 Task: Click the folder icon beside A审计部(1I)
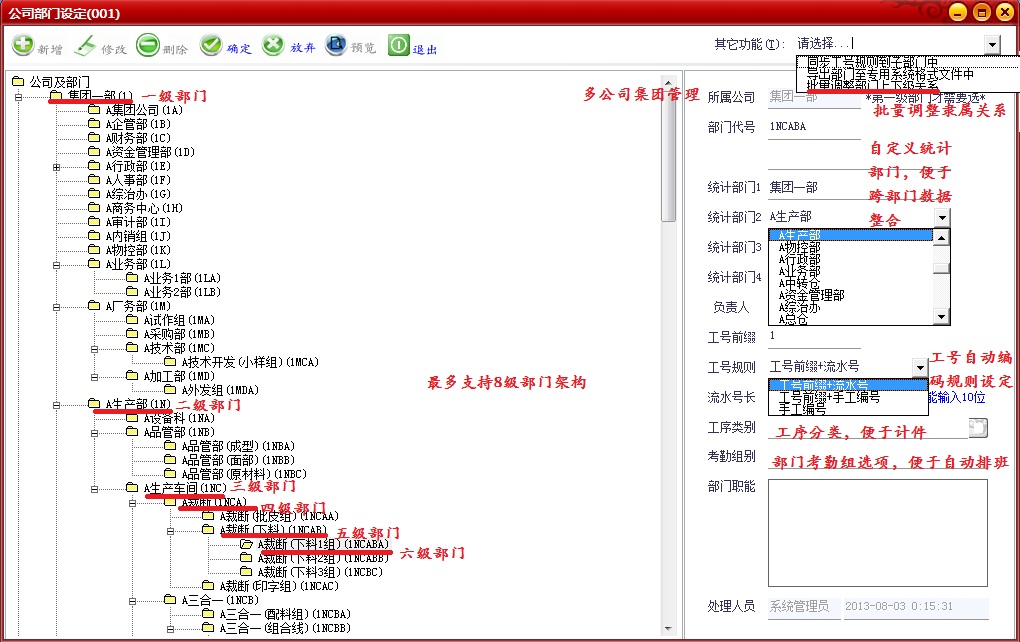click(94, 222)
